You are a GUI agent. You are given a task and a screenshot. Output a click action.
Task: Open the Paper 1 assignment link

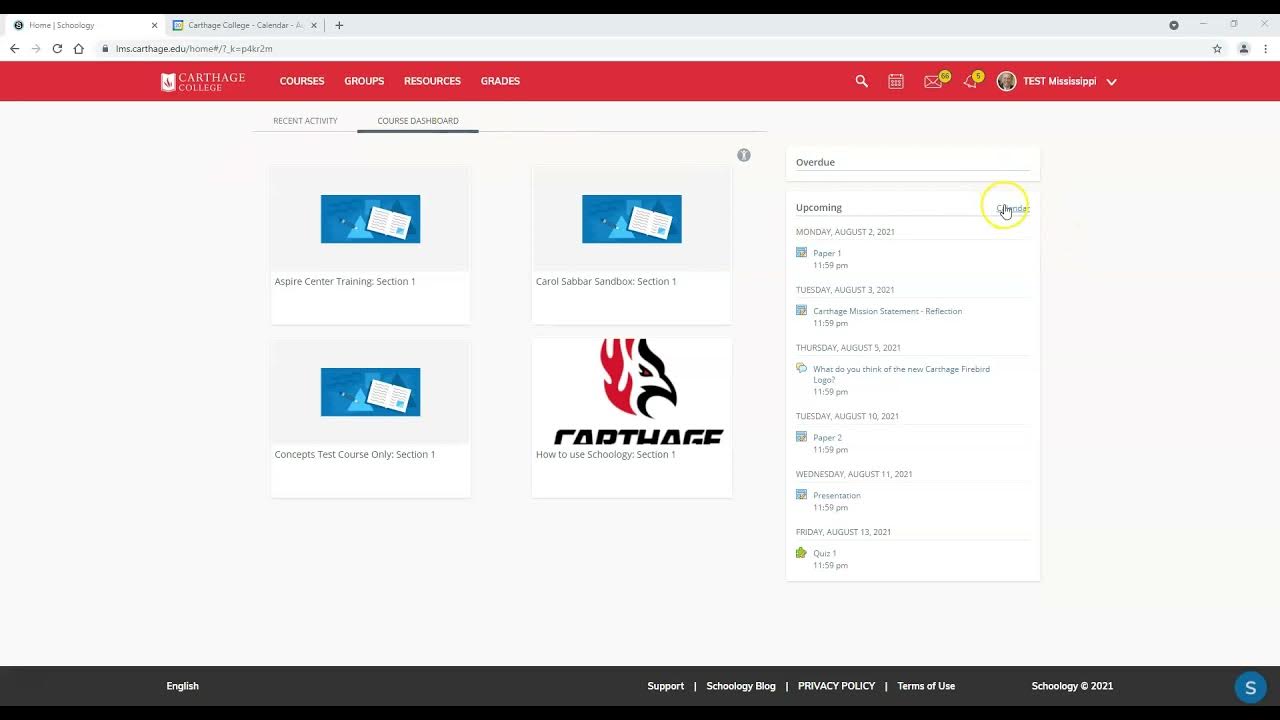coord(827,253)
